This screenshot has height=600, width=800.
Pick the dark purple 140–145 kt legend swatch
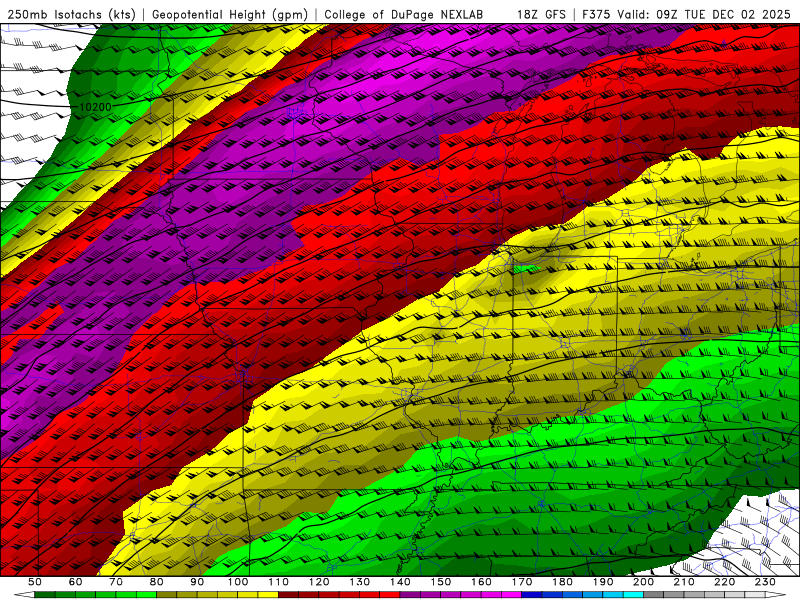pyautogui.click(x=410, y=594)
